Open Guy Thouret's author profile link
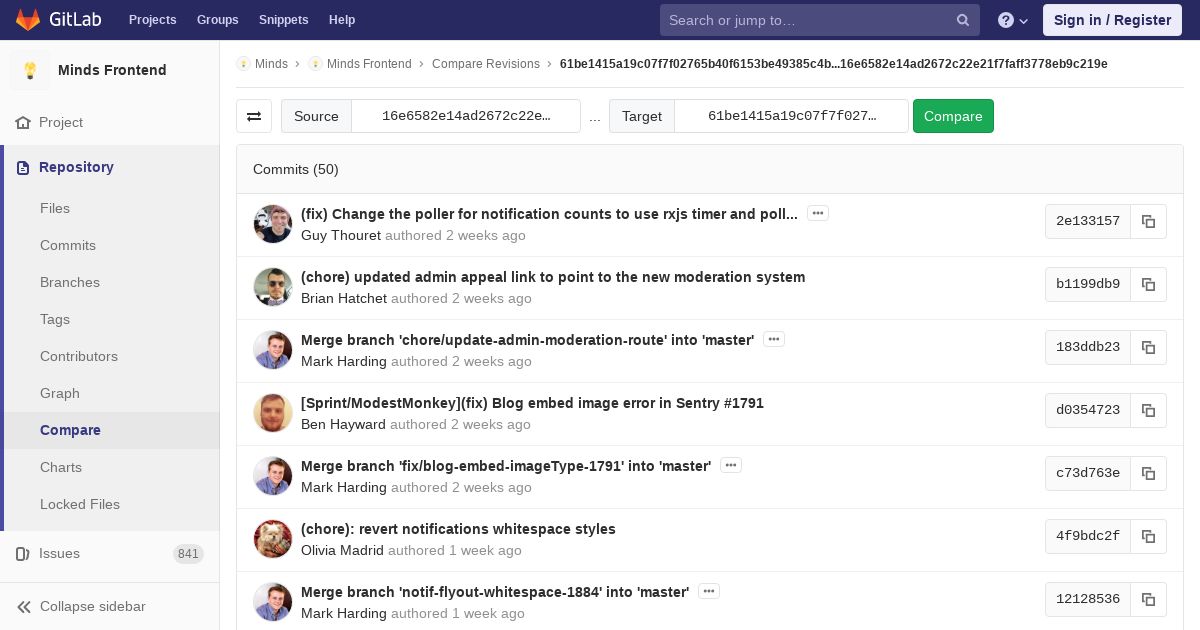 coord(341,236)
